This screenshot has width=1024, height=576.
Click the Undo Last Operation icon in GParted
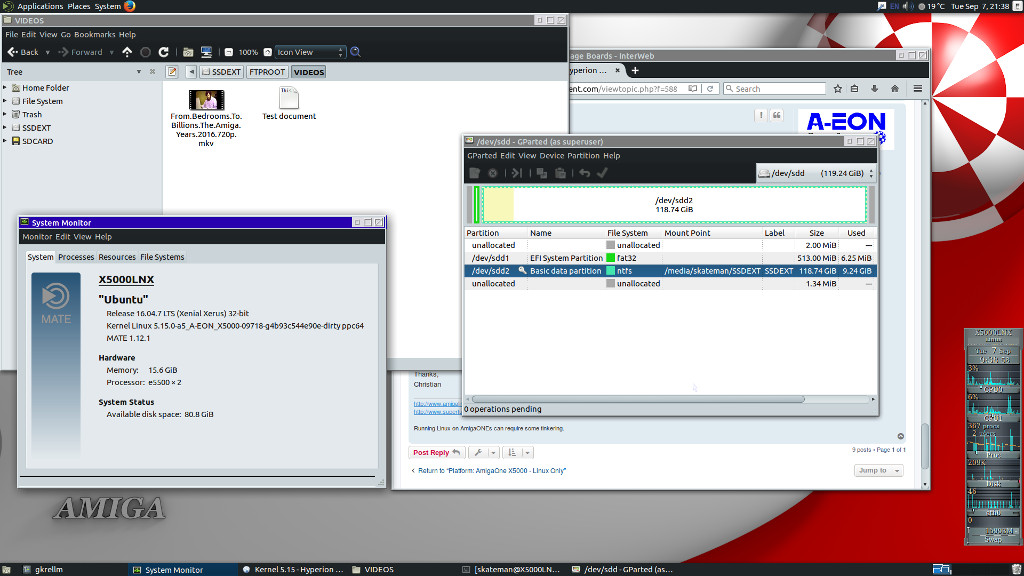(584, 173)
